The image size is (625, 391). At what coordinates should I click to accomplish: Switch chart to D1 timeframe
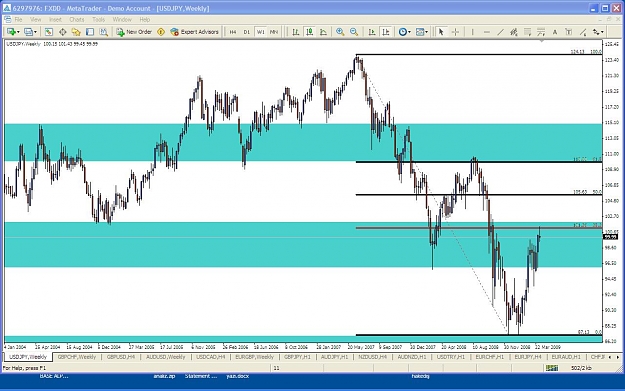tap(247, 32)
